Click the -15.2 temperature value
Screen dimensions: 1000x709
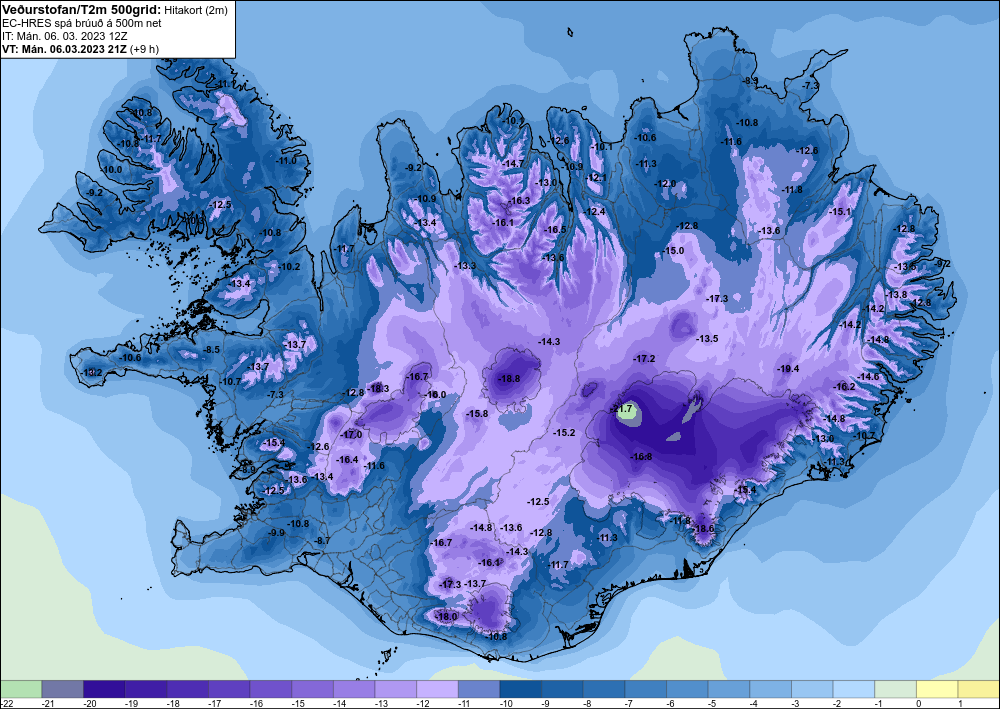tap(564, 432)
